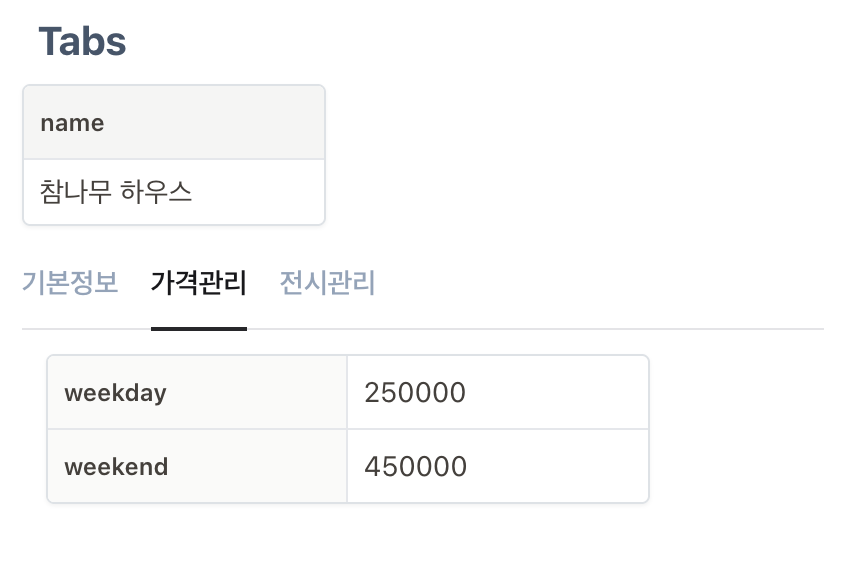
Task: Click inside the pricing table area
Action: (347, 428)
